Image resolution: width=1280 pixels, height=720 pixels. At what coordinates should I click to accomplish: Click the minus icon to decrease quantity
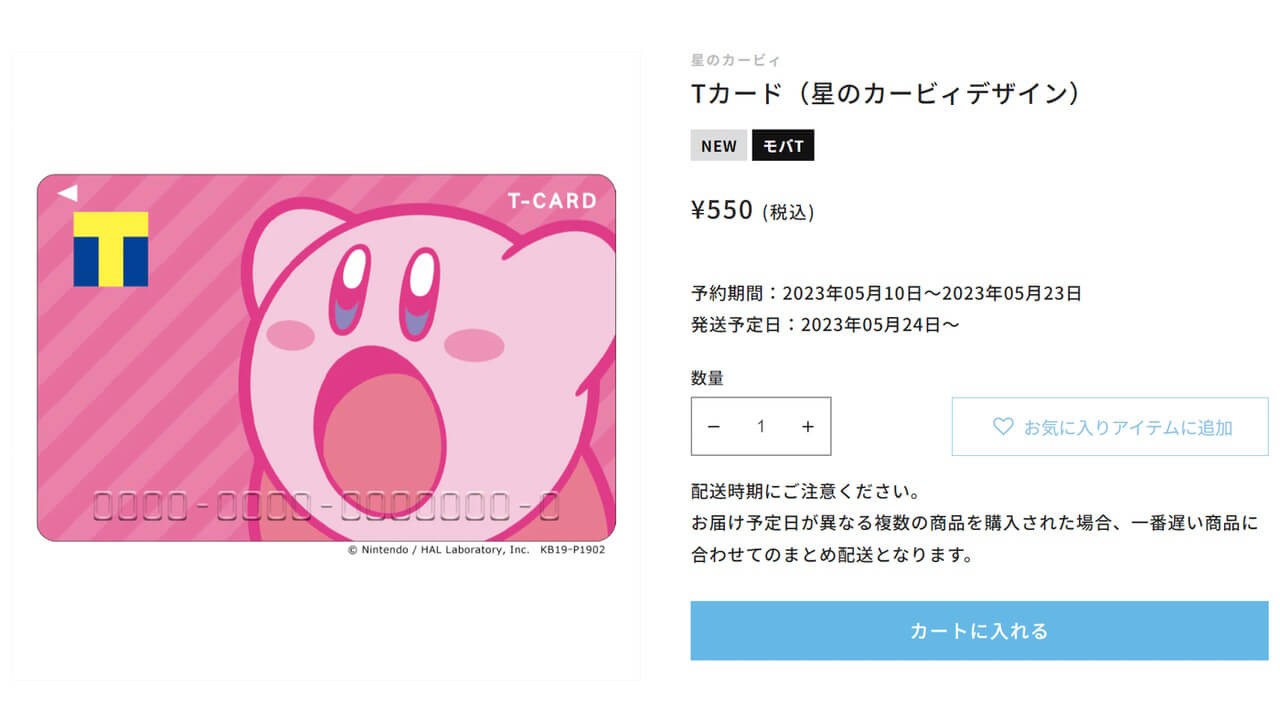[x=714, y=426]
